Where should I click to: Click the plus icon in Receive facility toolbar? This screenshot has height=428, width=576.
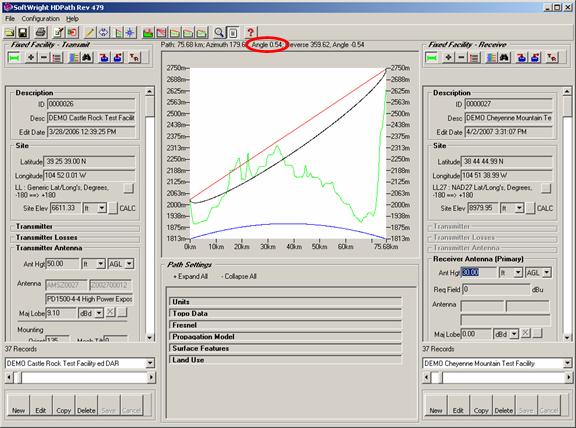(x=448, y=57)
